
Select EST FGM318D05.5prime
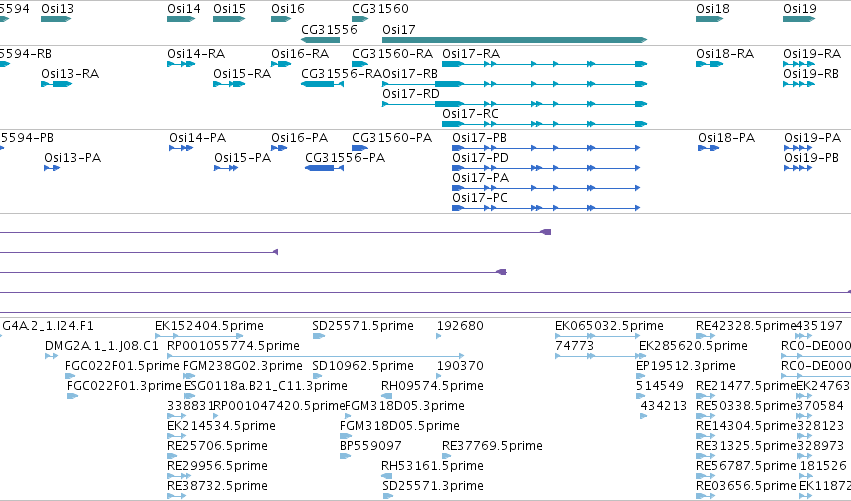pyautogui.click(x=346, y=436)
